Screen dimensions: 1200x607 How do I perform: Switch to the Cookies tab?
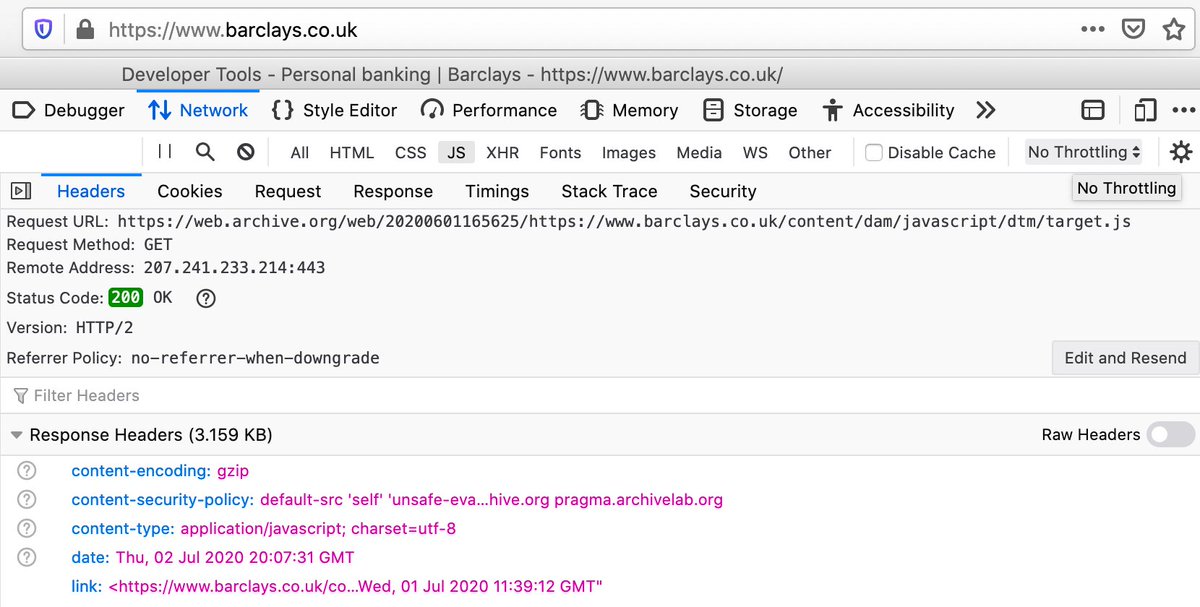click(190, 191)
